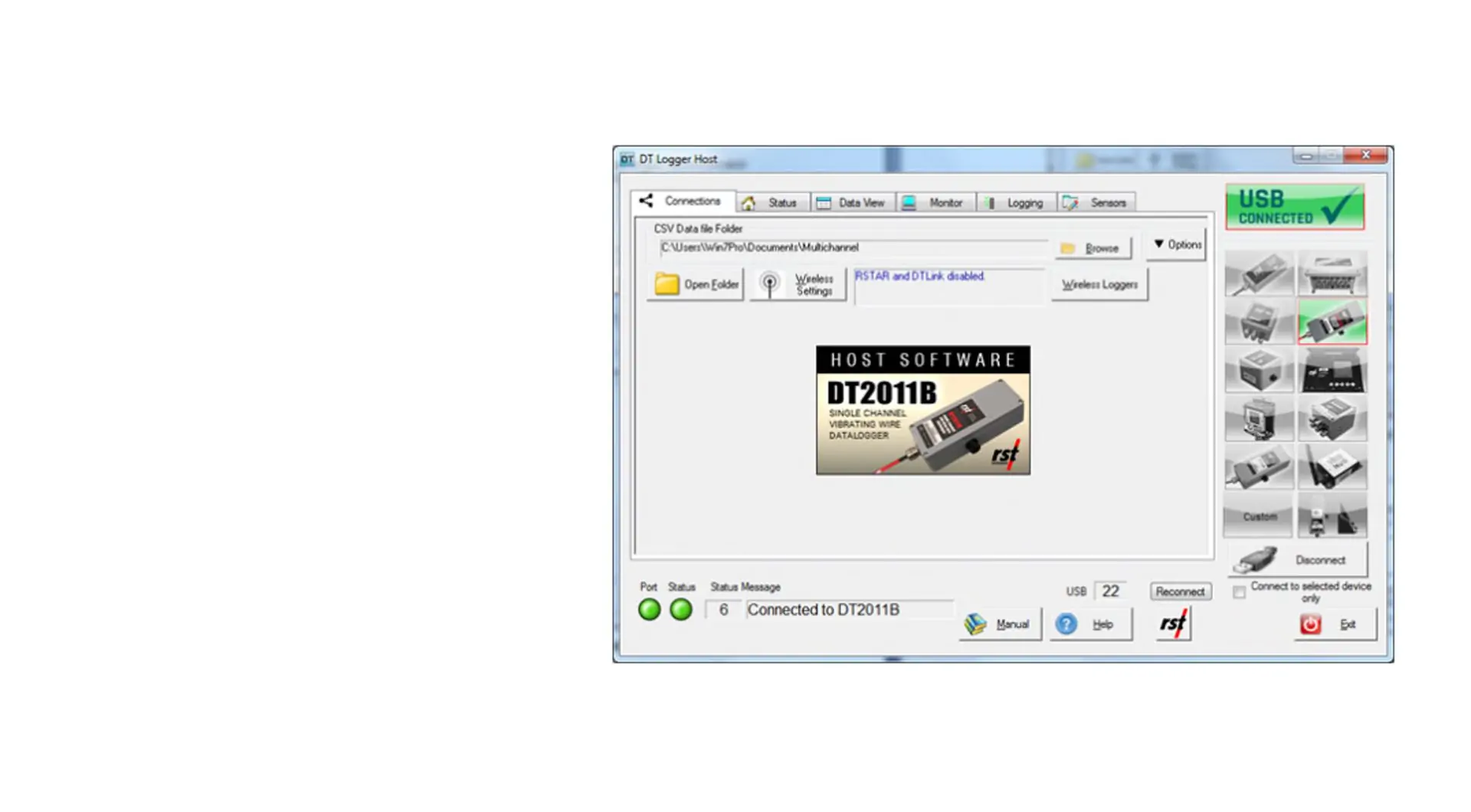Viewport: 1471px width, 812px height.
Task: Click the USB Connected status indicator
Action: (1295, 207)
